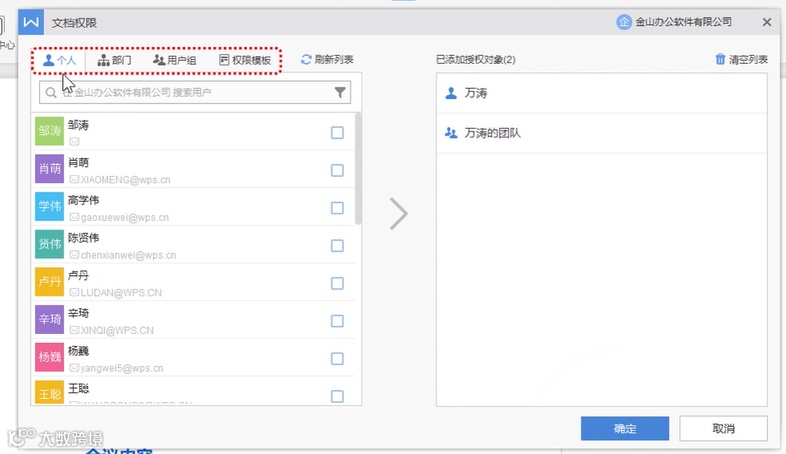Click the magnifier search icon
This screenshot has width=786, height=454.
[x=51, y=93]
